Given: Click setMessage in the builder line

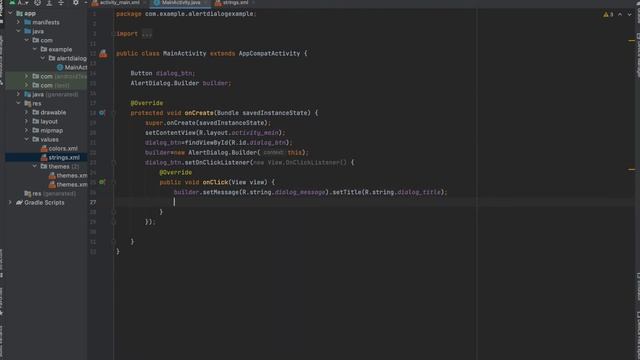Looking at the screenshot, I should pos(220,192).
